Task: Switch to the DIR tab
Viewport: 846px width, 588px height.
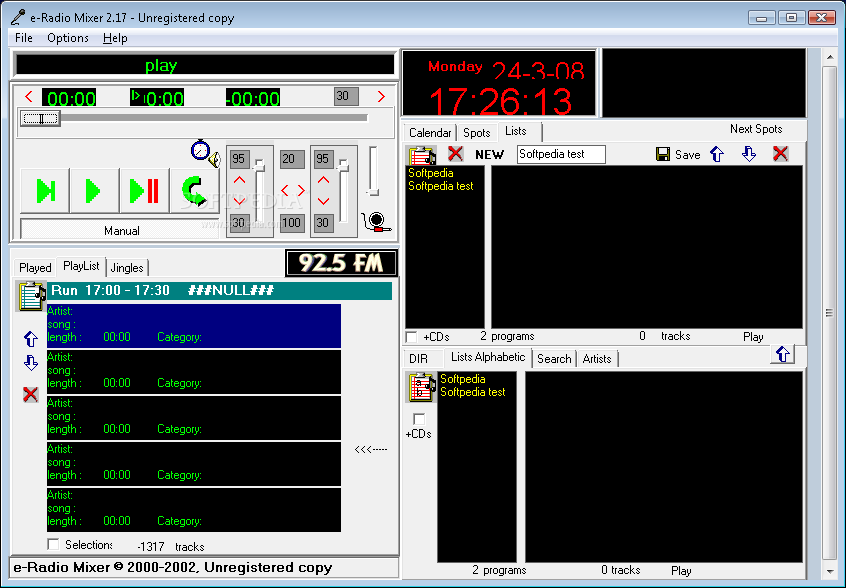Action: [x=418, y=359]
